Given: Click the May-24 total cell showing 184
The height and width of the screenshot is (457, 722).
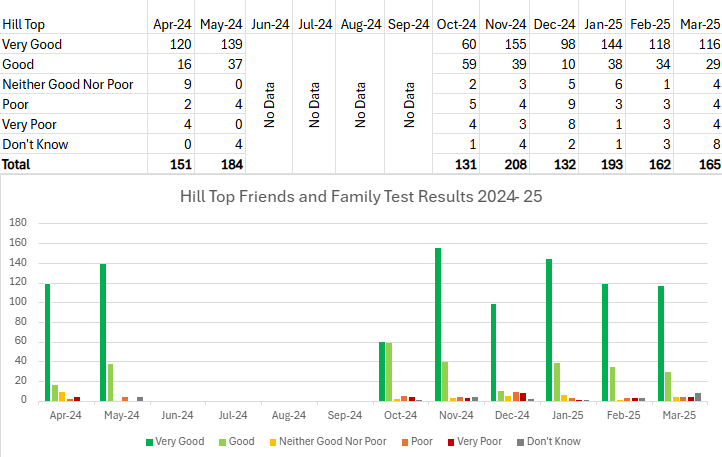Looking at the screenshot, I should (220, 164).
